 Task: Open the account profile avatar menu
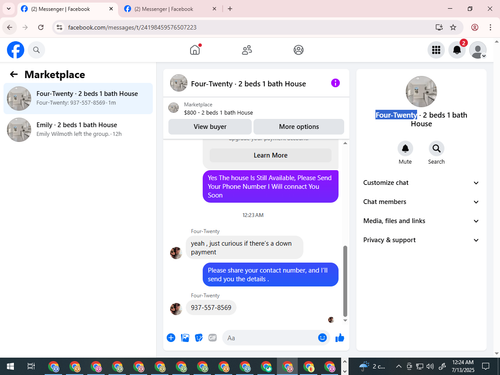(x=478, y=50)
